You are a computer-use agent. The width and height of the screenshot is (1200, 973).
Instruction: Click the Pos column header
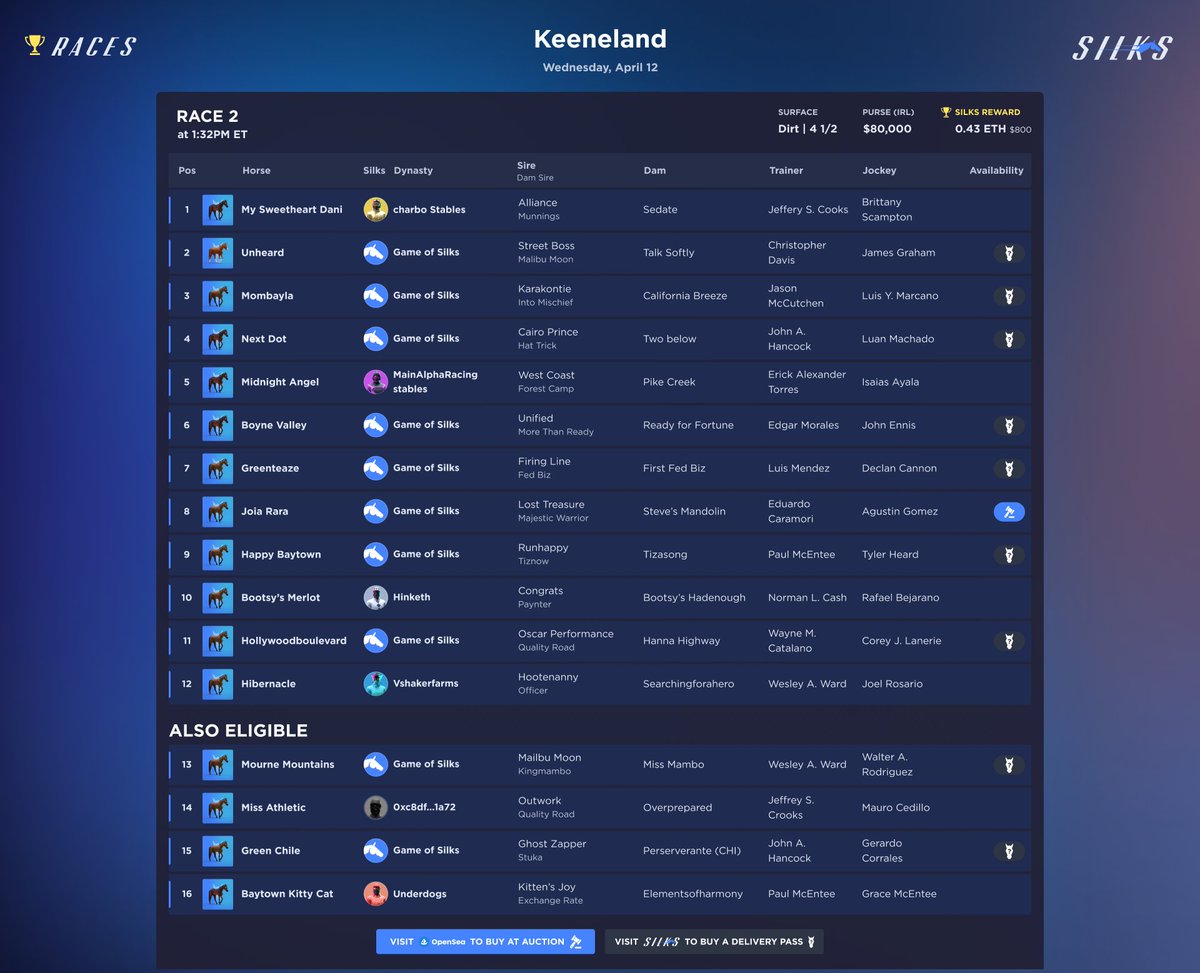[x=187, y=171]
